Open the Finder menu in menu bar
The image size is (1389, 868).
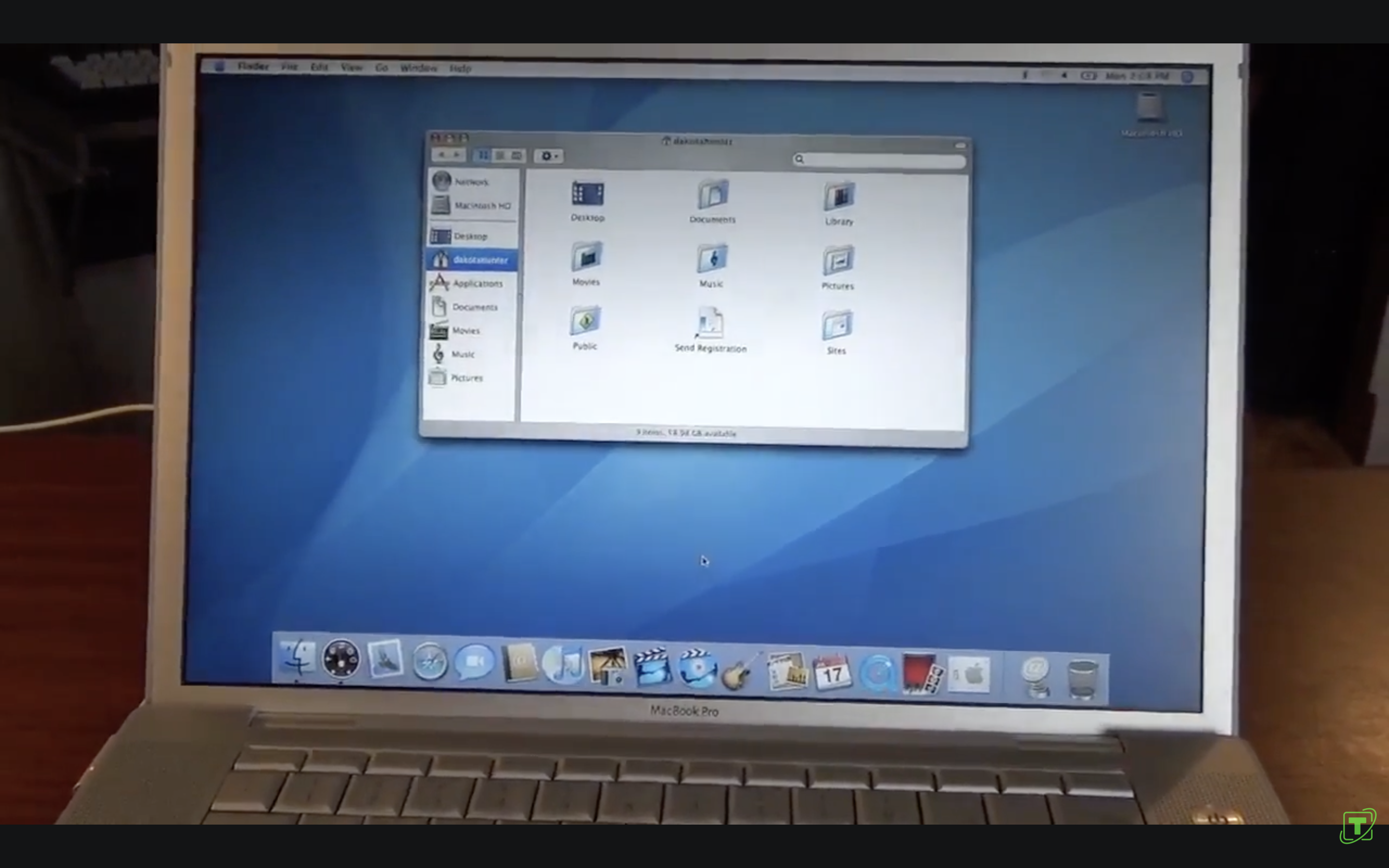[253, 67]
